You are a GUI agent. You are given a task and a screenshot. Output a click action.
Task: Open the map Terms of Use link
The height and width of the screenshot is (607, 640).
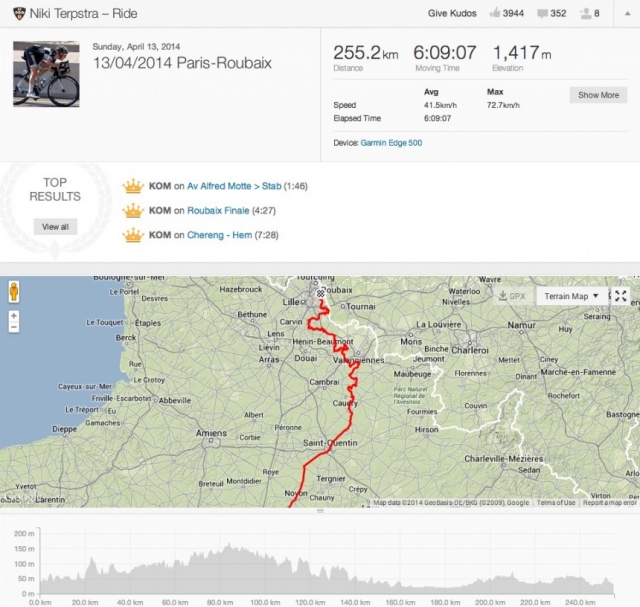(x=556, y=503)
